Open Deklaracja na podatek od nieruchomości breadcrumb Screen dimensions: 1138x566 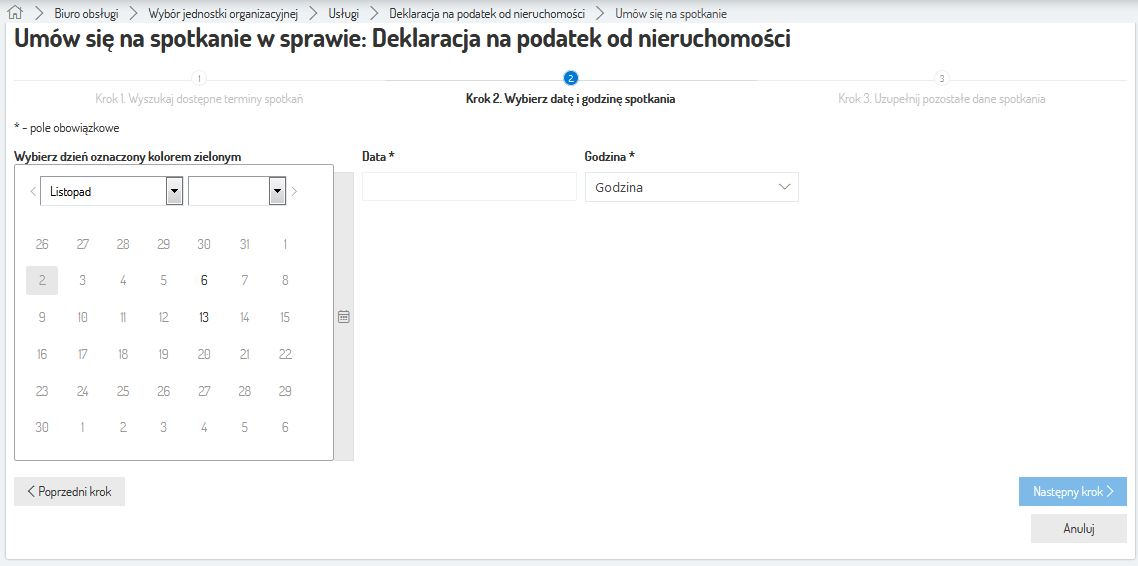[487, 14]
